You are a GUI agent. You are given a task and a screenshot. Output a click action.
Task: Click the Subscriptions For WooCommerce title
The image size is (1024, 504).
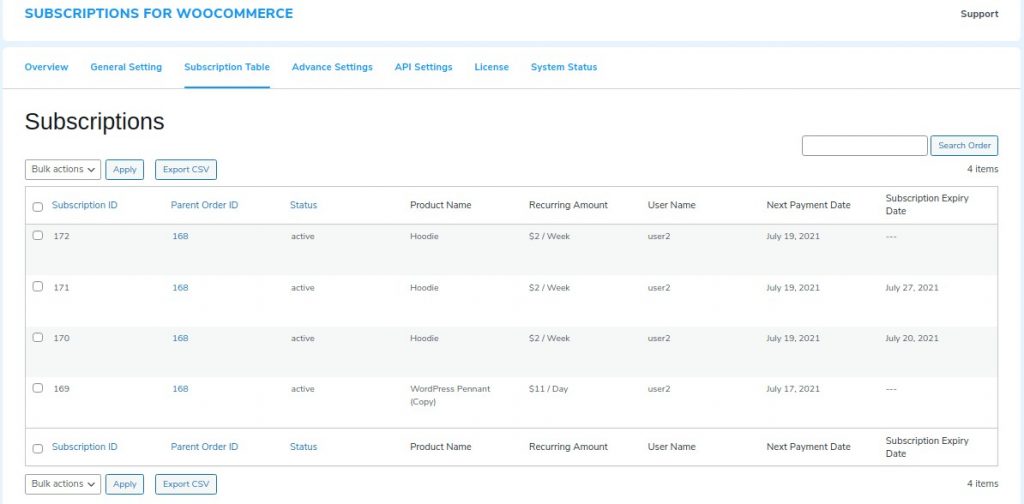tap(159, 13)
